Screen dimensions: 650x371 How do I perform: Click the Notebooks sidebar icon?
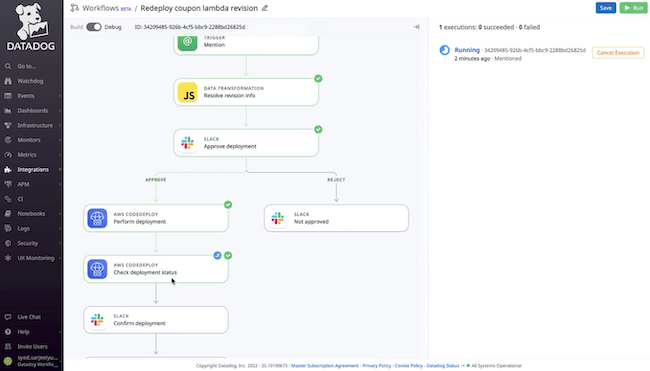click(8, 213)
